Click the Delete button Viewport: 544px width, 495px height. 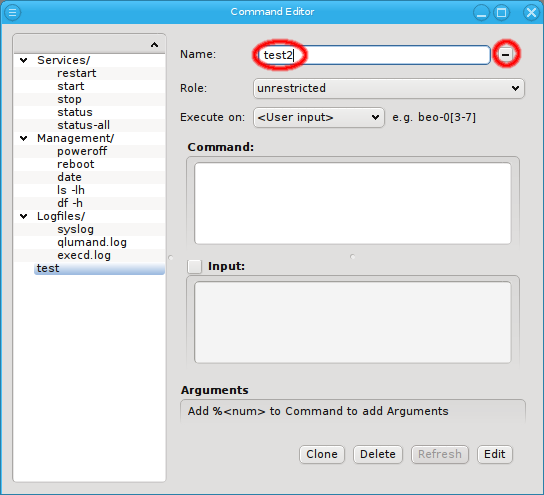click(378, 454)
